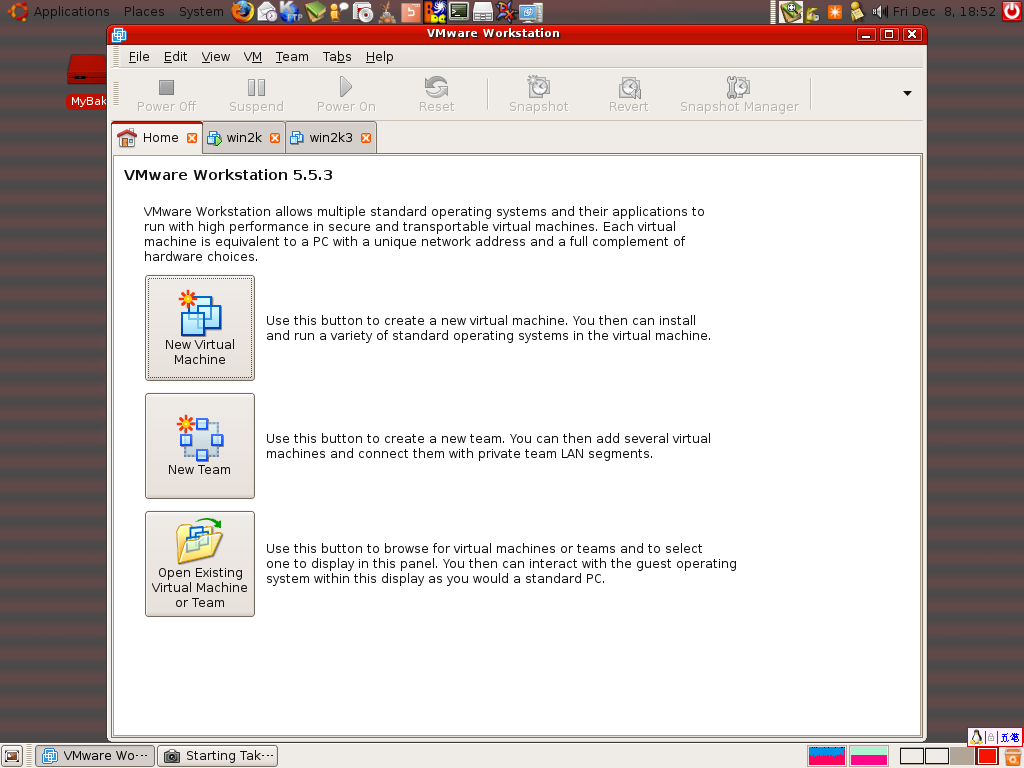Open the View menu
Image resolution: width=1024 pixels, height=768 pixels.
coord(216,57)
